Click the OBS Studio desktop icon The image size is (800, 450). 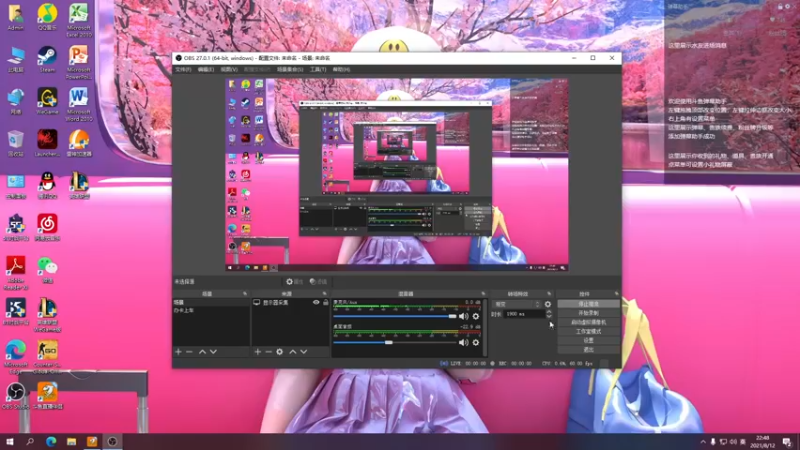(16, 397)
